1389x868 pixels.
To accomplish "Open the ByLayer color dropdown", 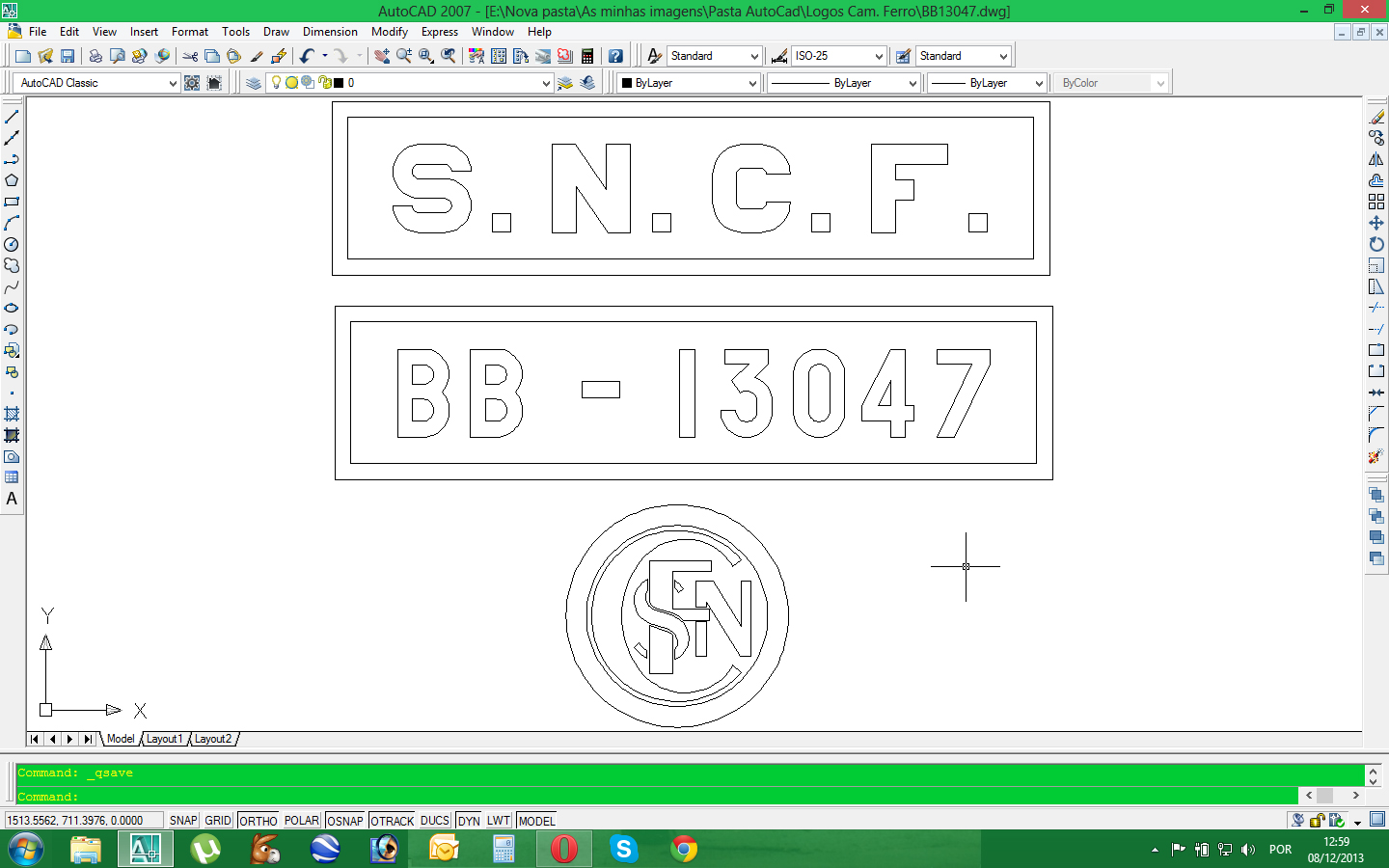I will pyautogui.click(x=689, y=83).
